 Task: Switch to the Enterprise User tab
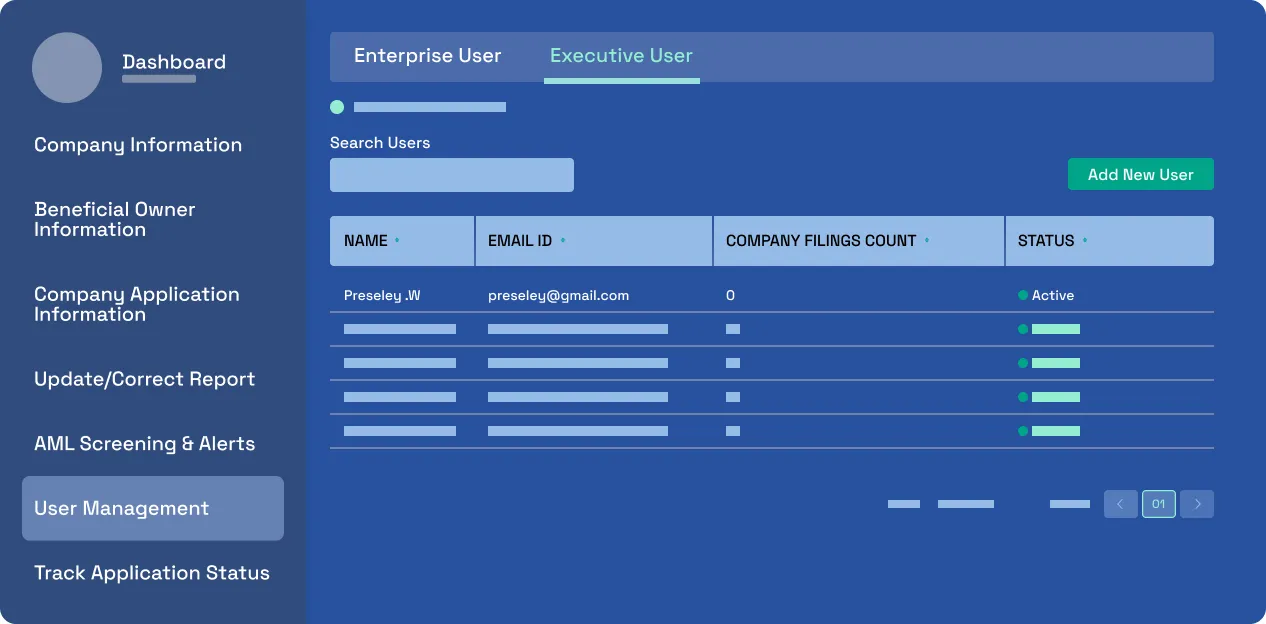(x=427, y=56)
